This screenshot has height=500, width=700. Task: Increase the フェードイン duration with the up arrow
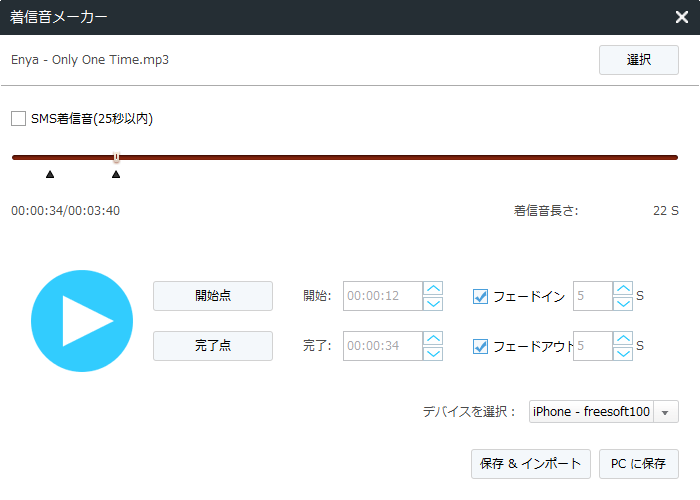click(623, 288)
